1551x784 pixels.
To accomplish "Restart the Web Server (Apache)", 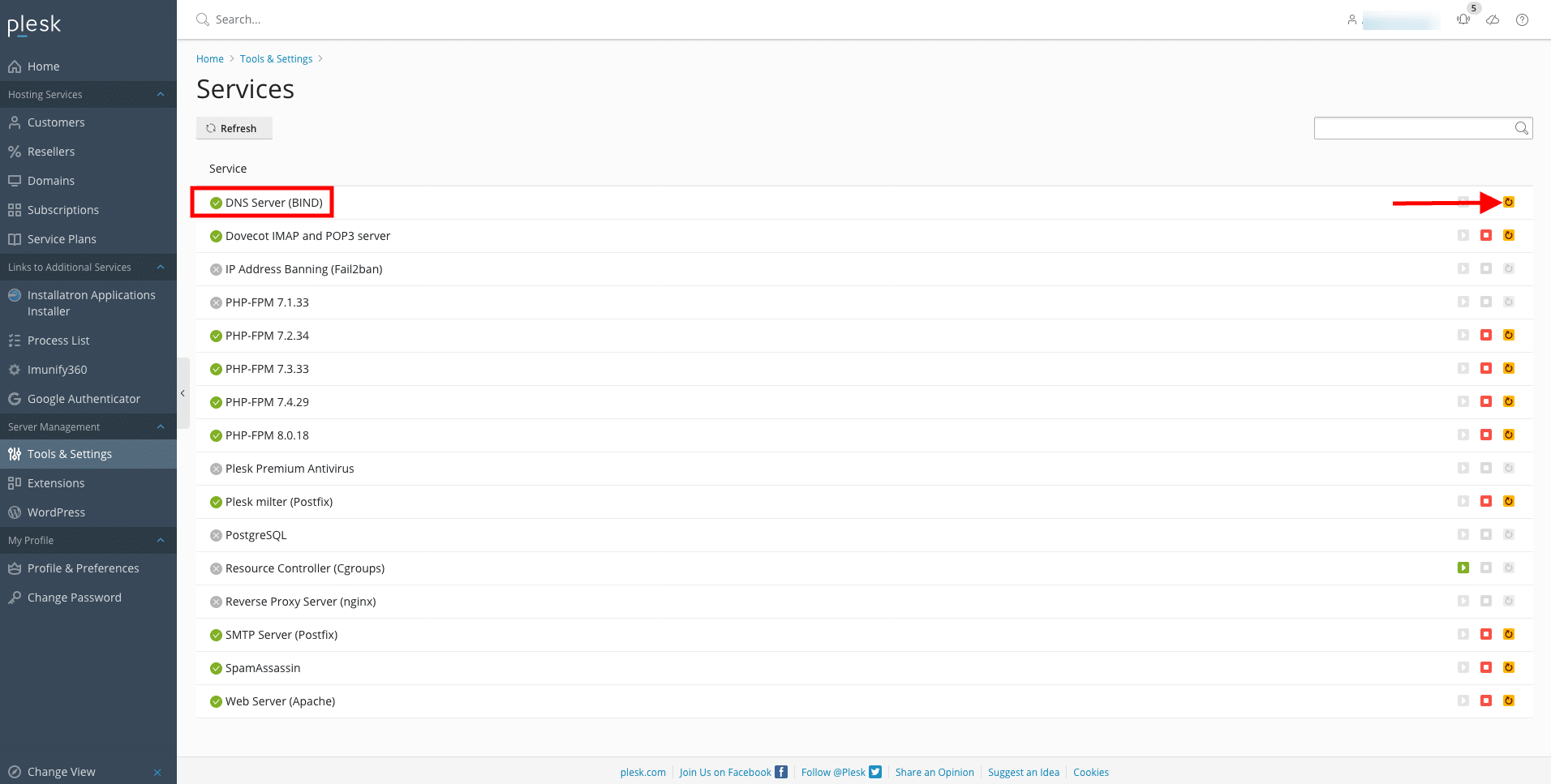I will [1509, 700].
